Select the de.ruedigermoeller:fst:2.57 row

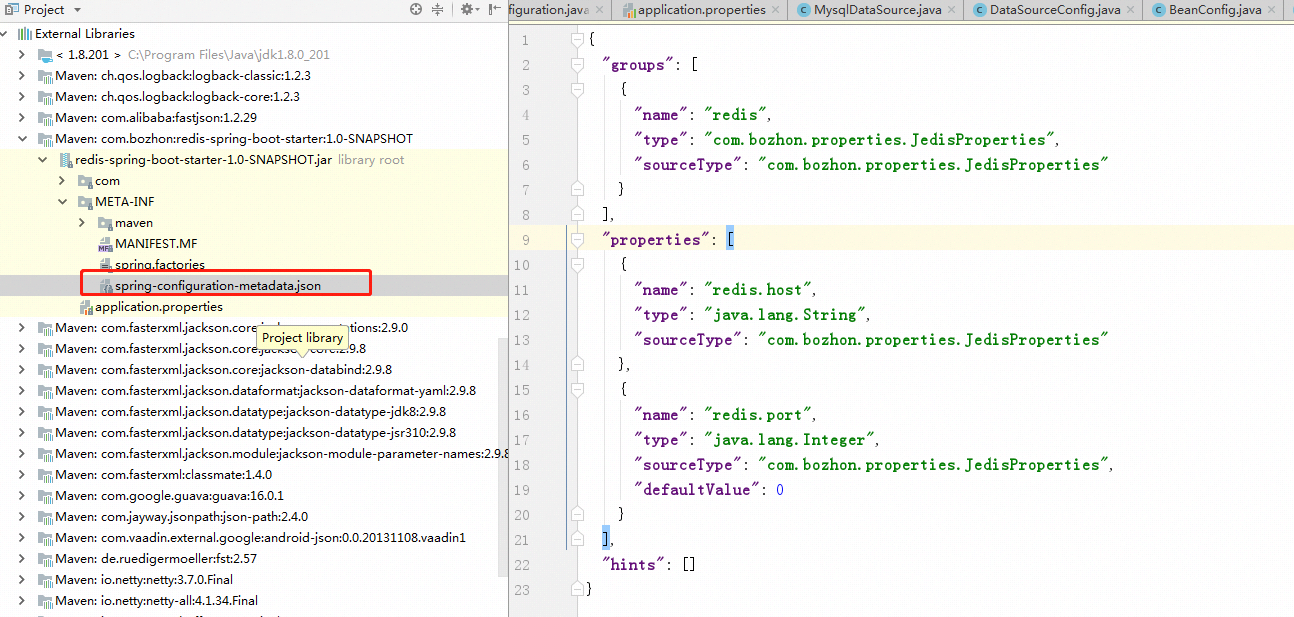click(254, 559)
